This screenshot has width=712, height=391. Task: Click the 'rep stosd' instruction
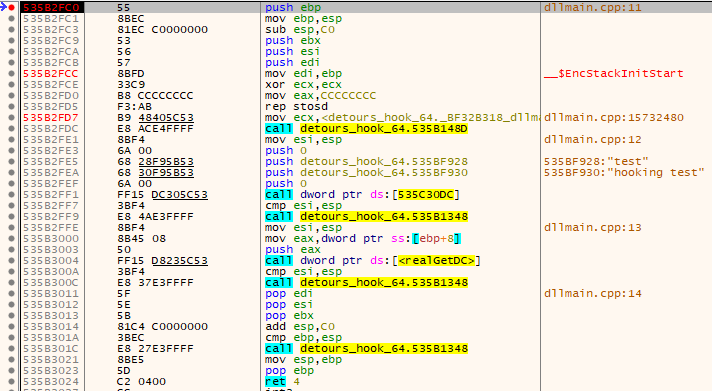[296, 107]
